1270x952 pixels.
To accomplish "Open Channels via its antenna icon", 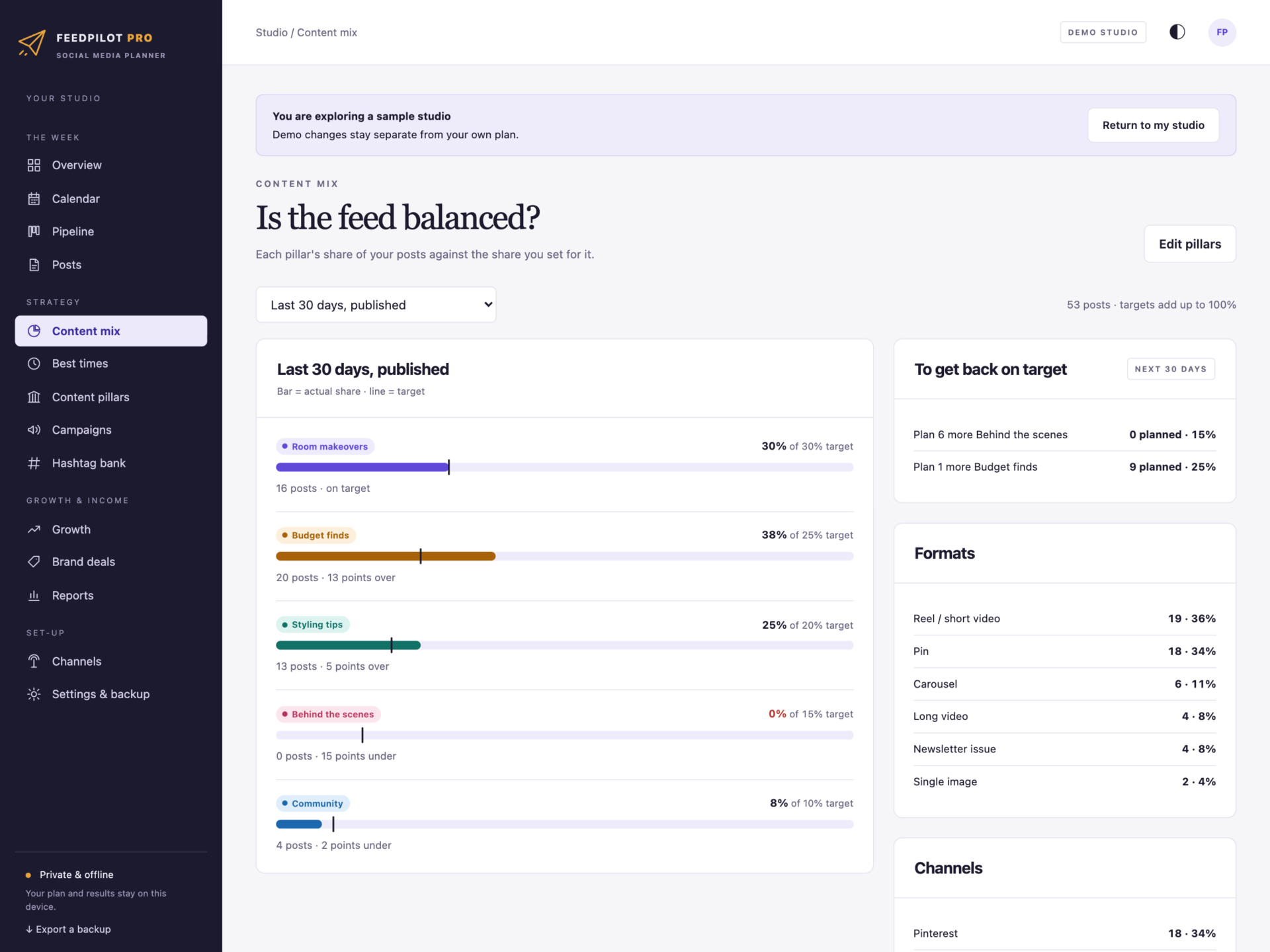I will click(34, 661).
